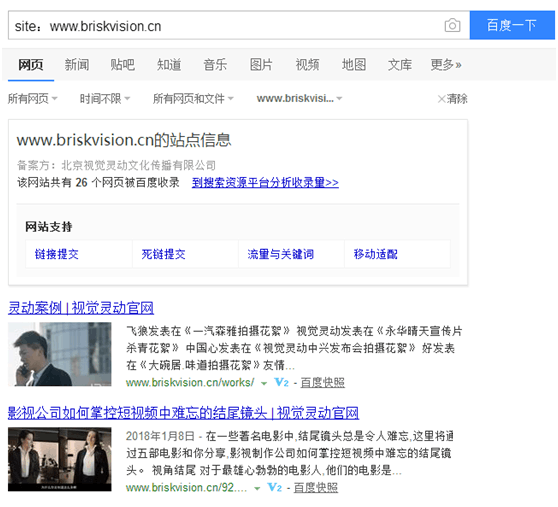Open the www.briskvisi... site filter dropdown

[x=299, y=99]
